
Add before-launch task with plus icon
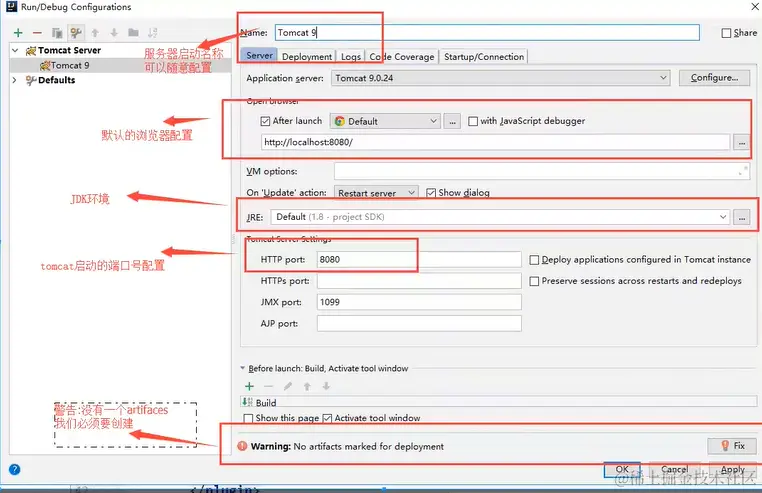(249, 386)
